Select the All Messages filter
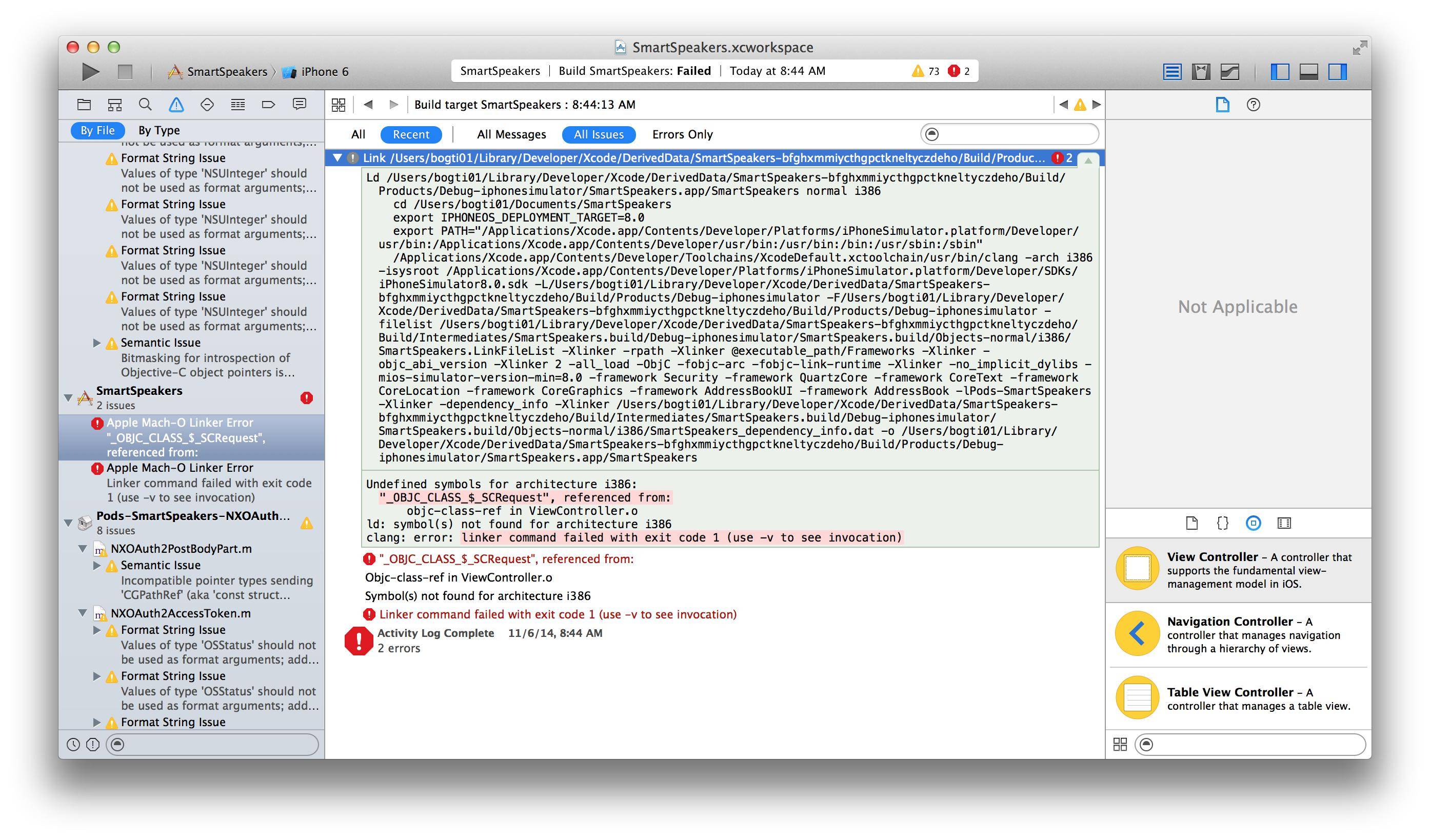Screen dimensions: 1430x840 click(x=511, y=134)
